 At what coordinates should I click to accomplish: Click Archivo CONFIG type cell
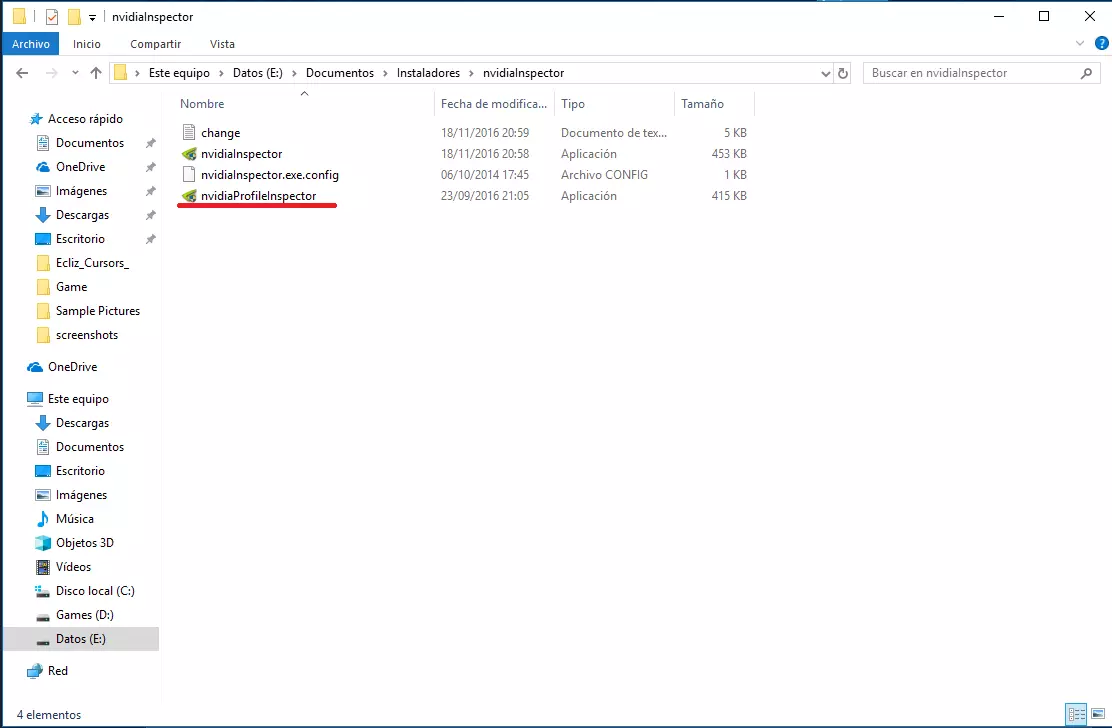pos(604,174)
